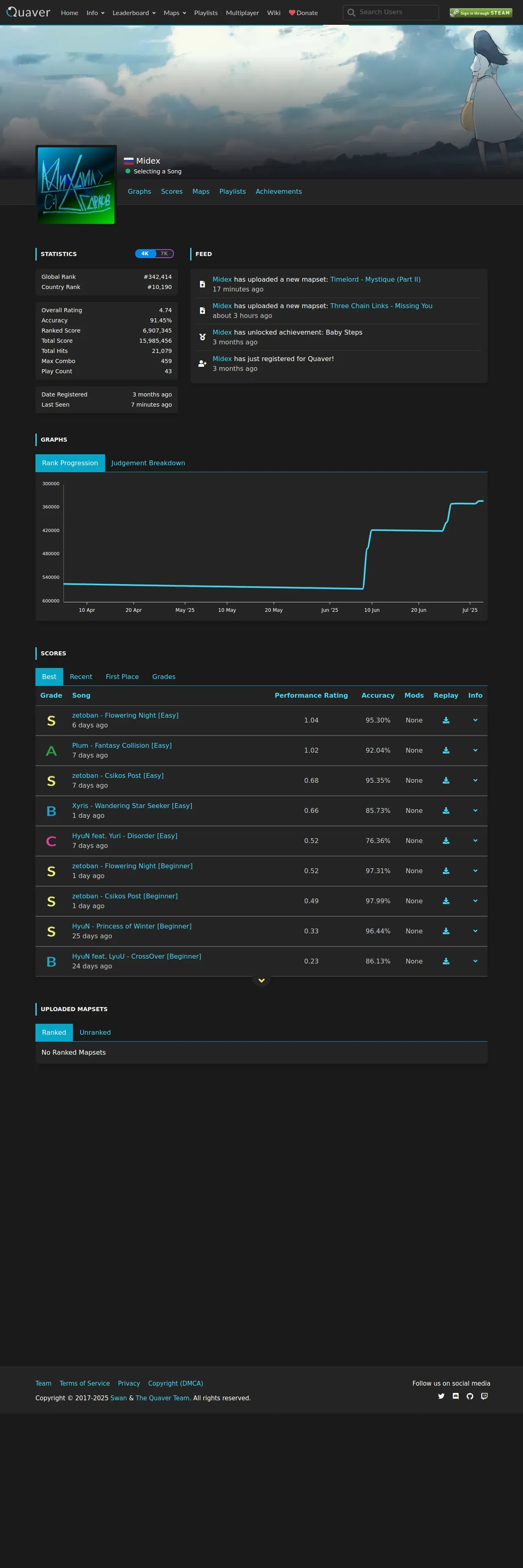Open the Twitter icon in the footer
The height and width of the screenshot is (1568, 523).
[442, 1396]
